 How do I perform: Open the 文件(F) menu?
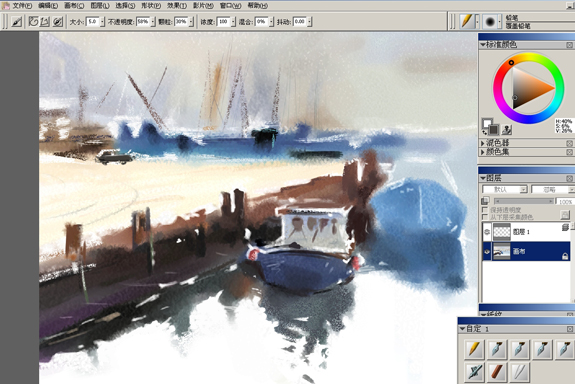[22, 6]
